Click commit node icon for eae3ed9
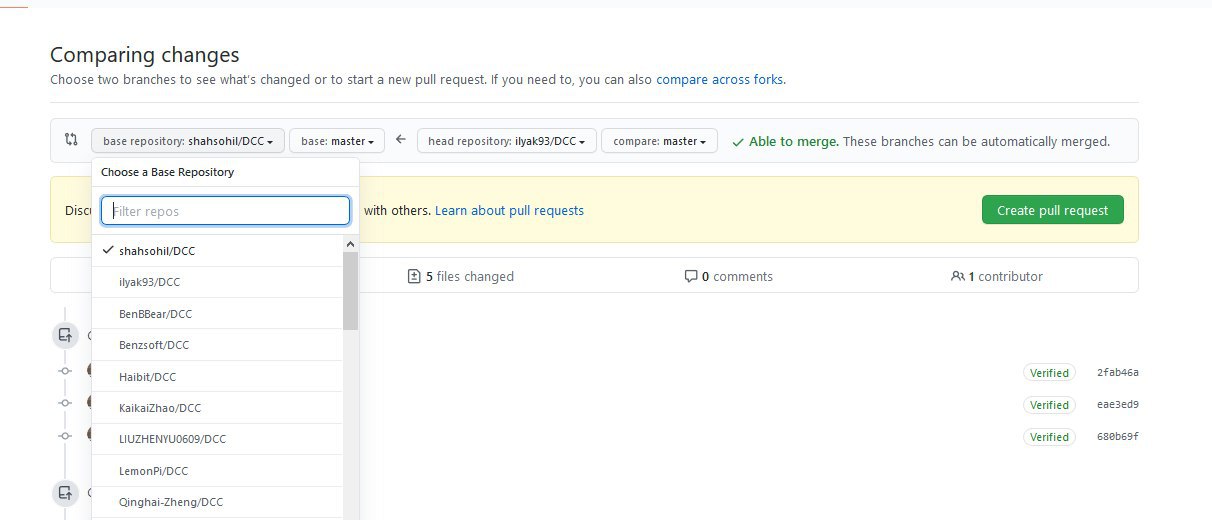Viewport: 1212px width, 520px height. coord(65,403)
